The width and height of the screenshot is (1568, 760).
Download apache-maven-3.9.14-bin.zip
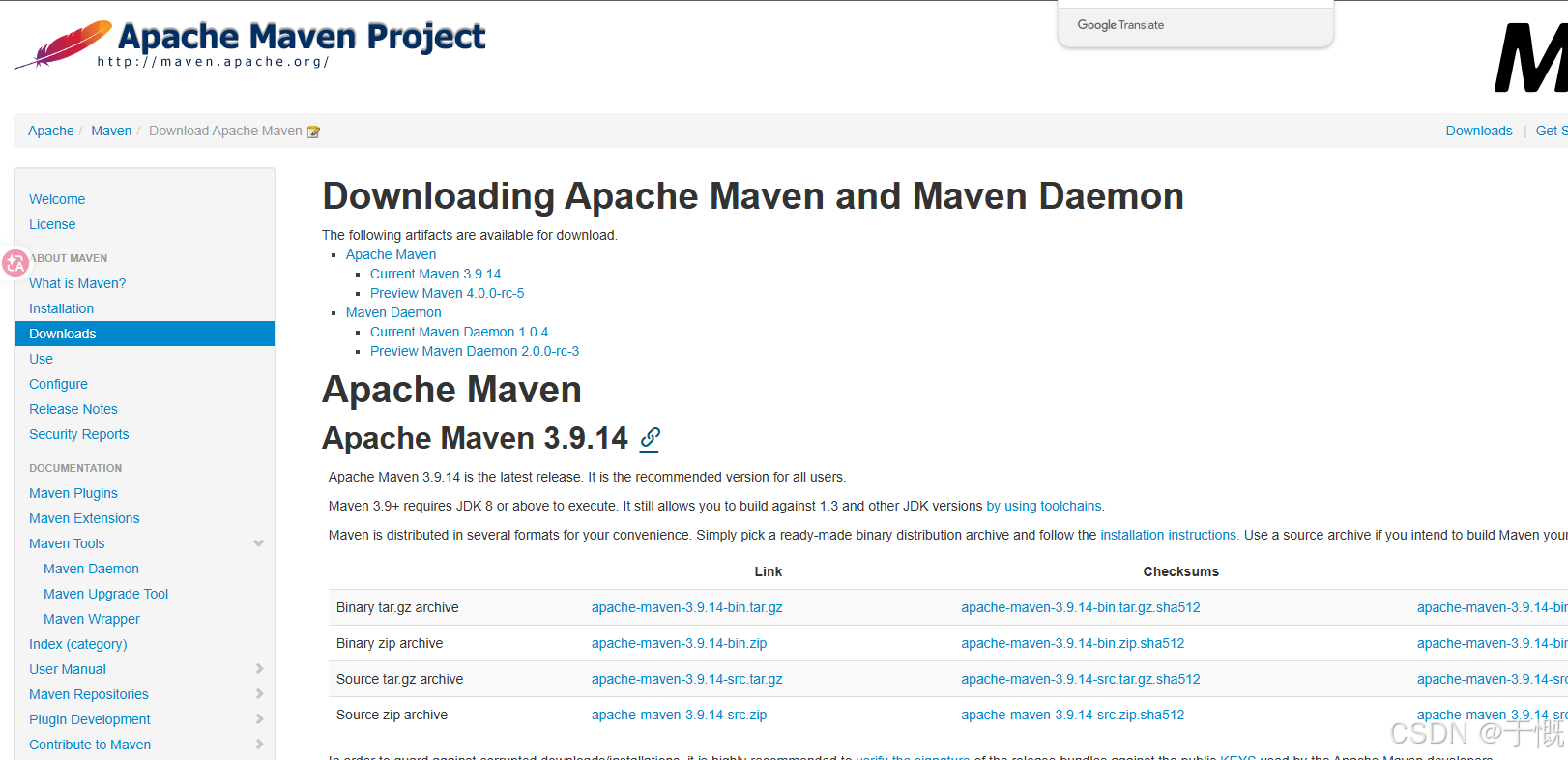pos(680,643)
